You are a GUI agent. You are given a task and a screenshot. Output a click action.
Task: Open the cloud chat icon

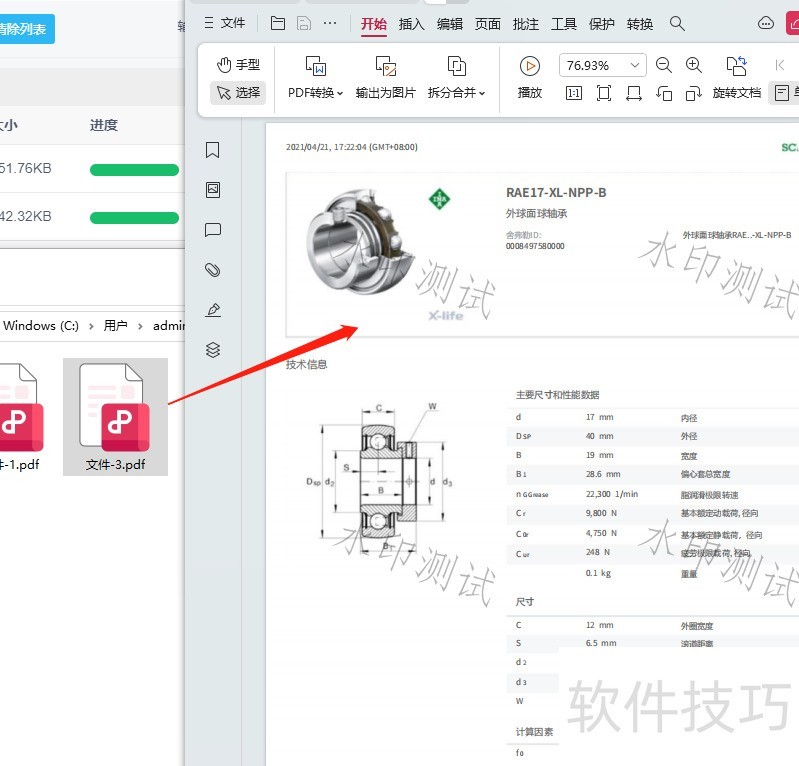(x=765, y=23)
